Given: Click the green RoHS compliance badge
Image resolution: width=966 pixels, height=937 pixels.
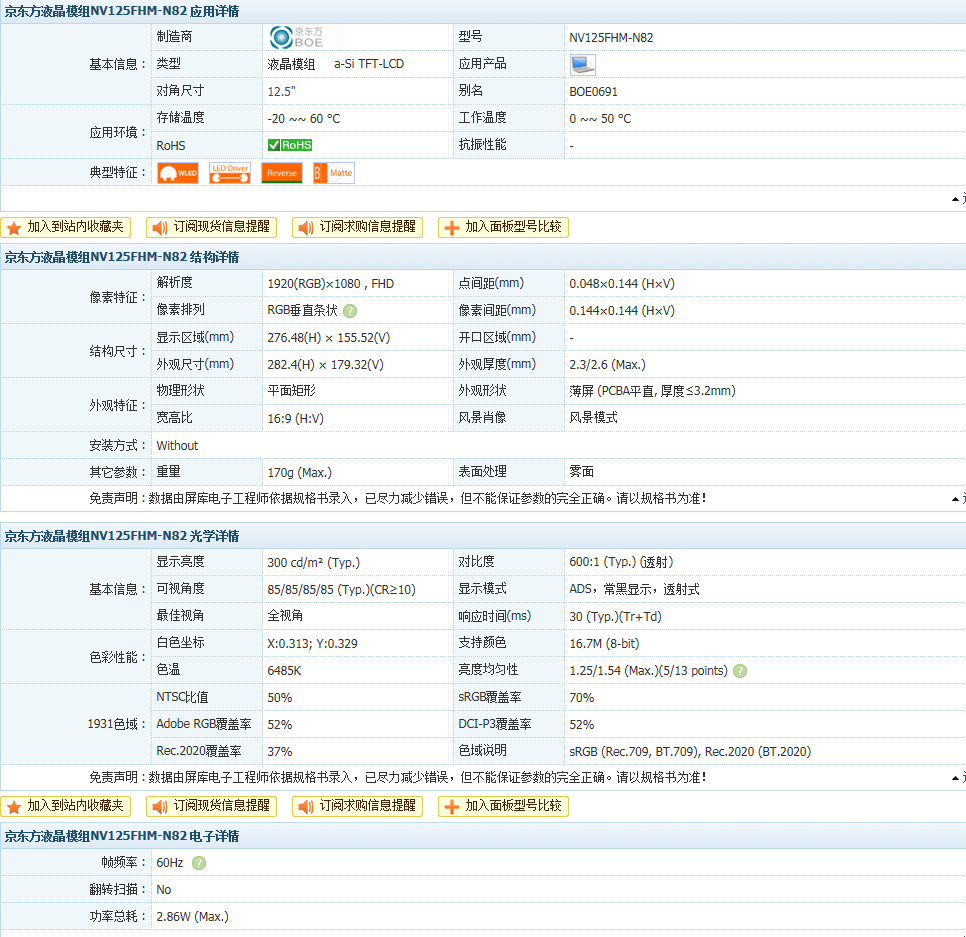Looking at the screenshot, I should pos(290,145).
